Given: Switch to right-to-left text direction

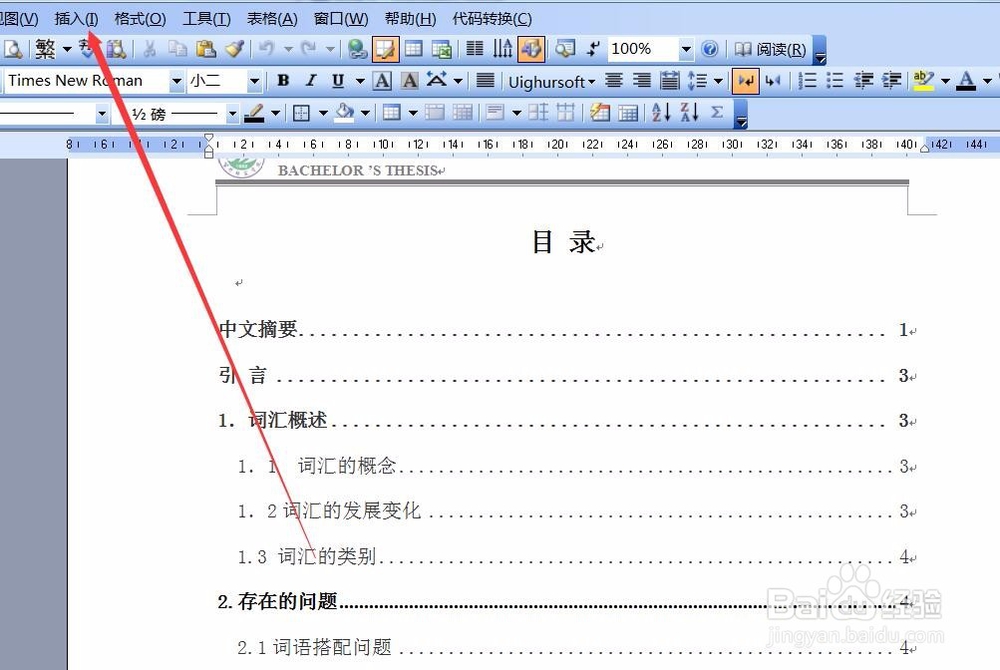Looking at the screenshot, I should [774, 80].
